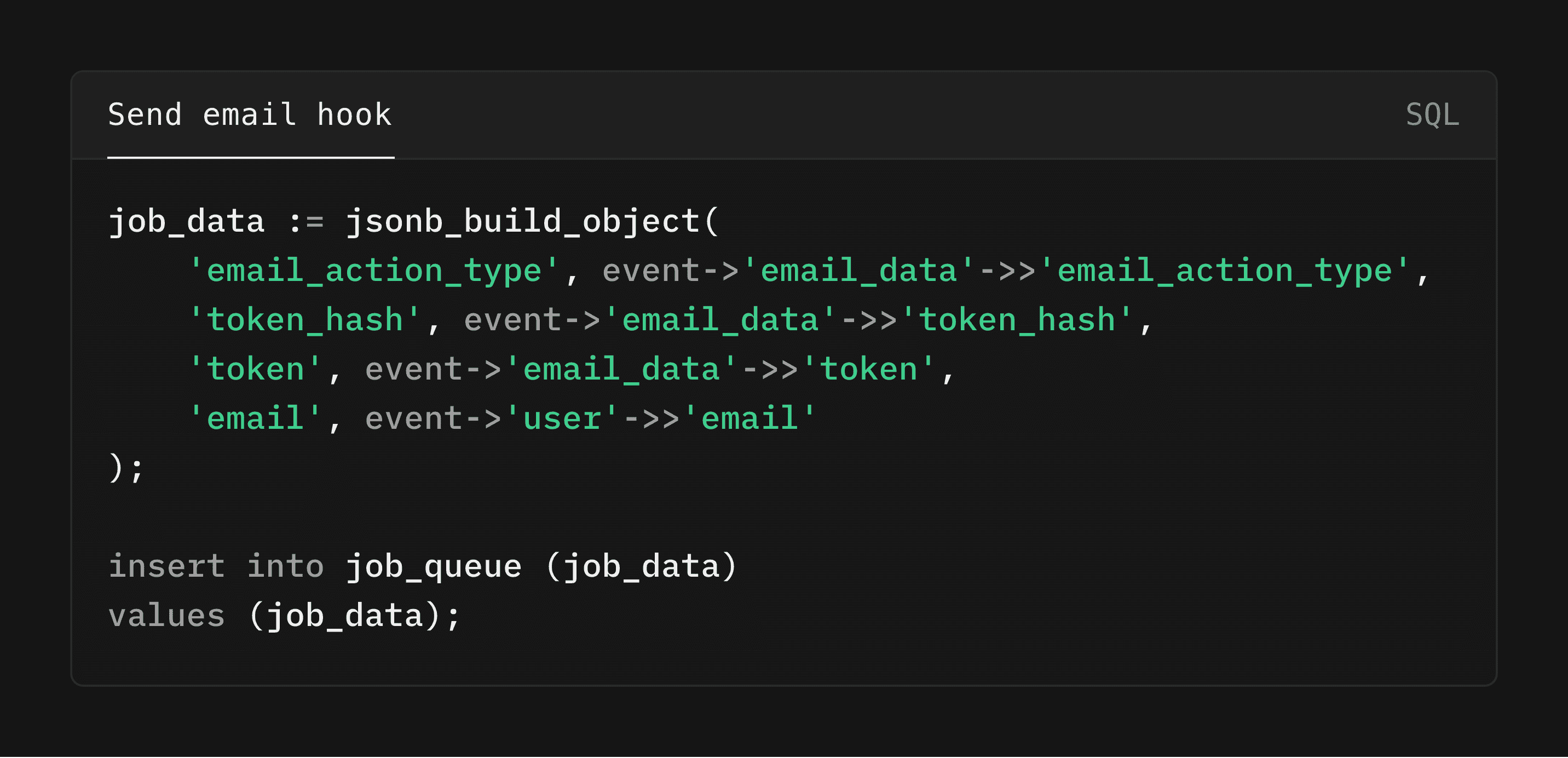Select the "Send email hook" tab

click(x=250, y=115)
